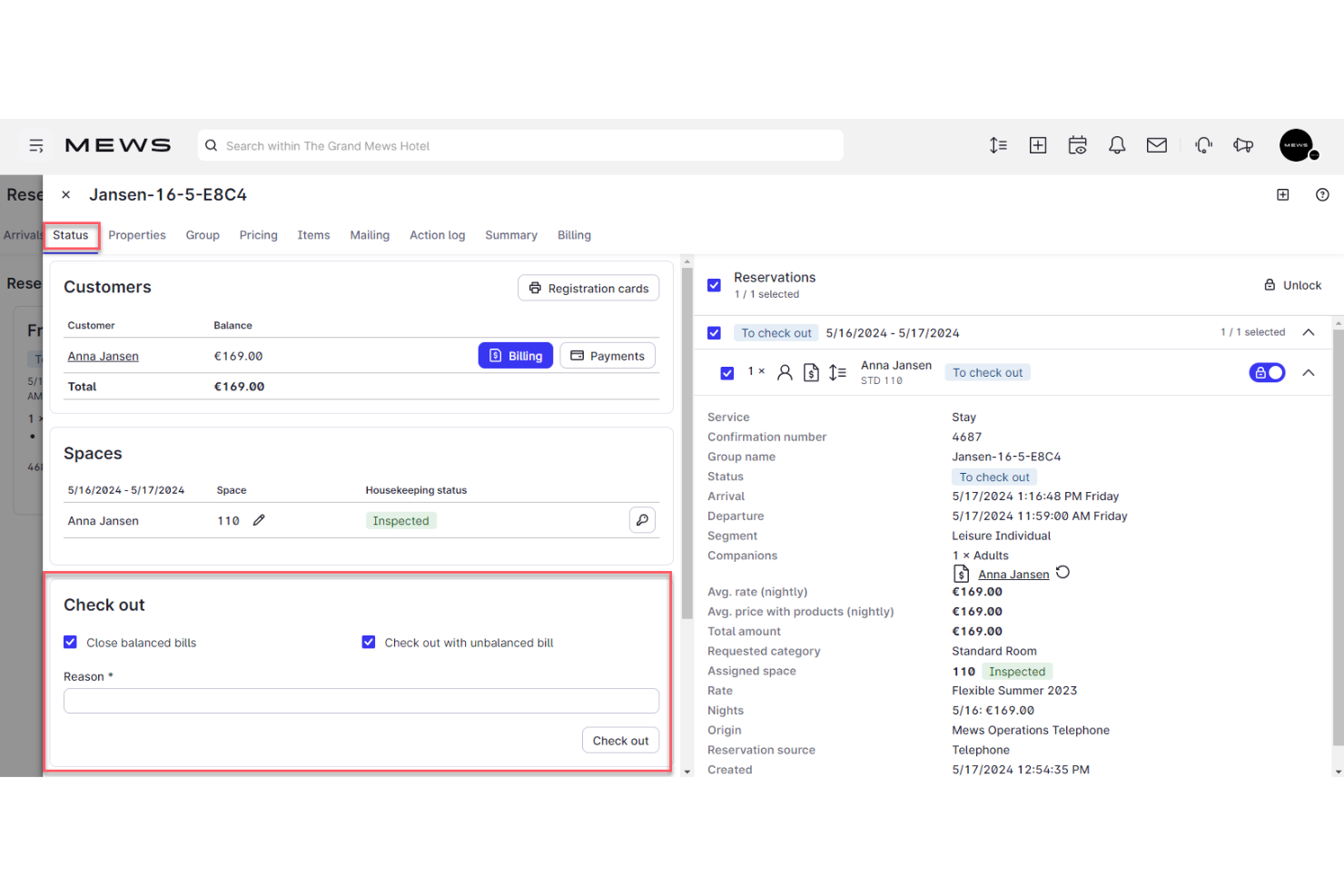Viewport: 1344px width, 896px height.
Task: Click the right panel scrollbar down arrow
Action: 1338,772
